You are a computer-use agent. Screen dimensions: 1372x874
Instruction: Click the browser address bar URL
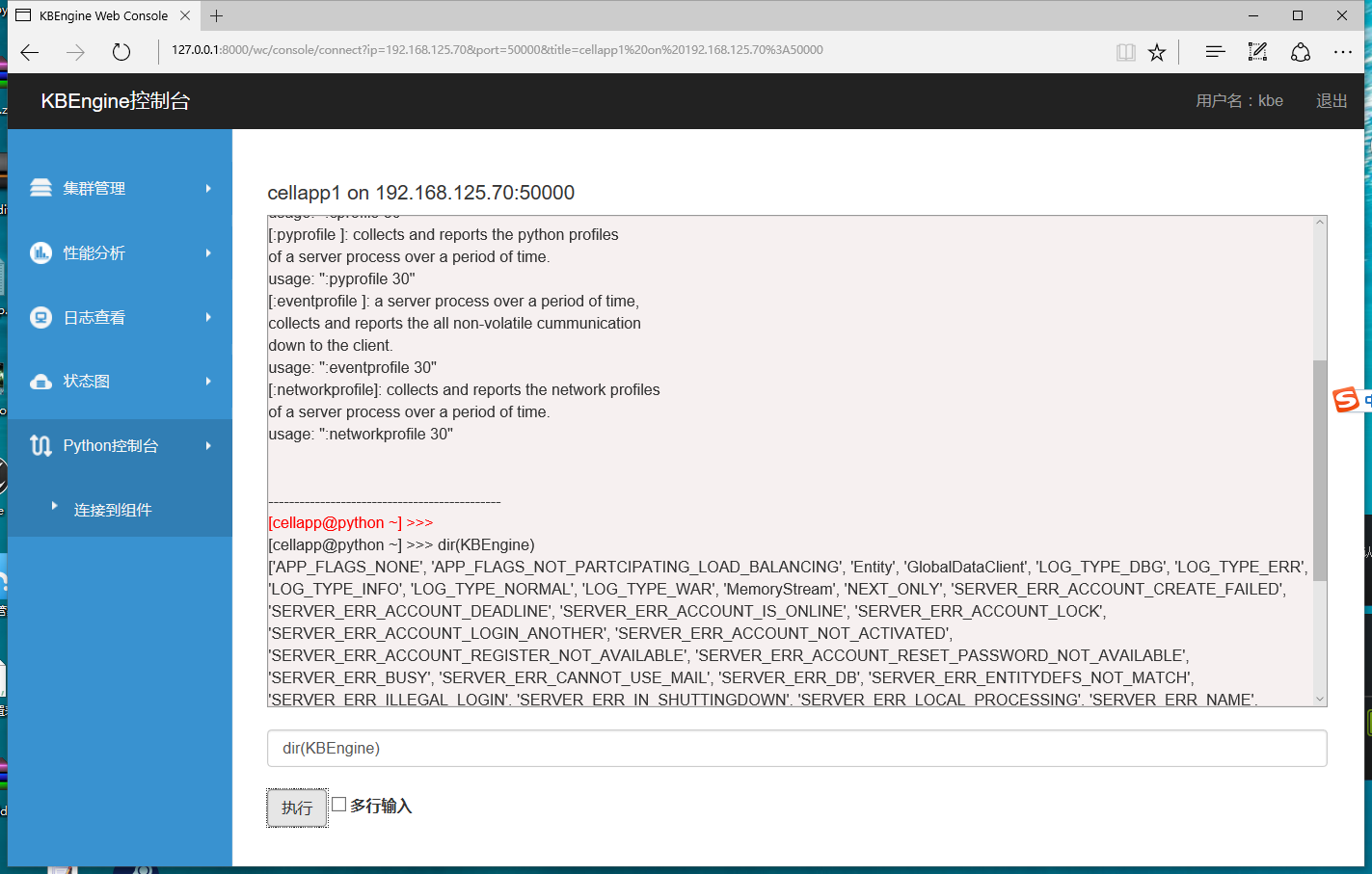pos(498,50)
